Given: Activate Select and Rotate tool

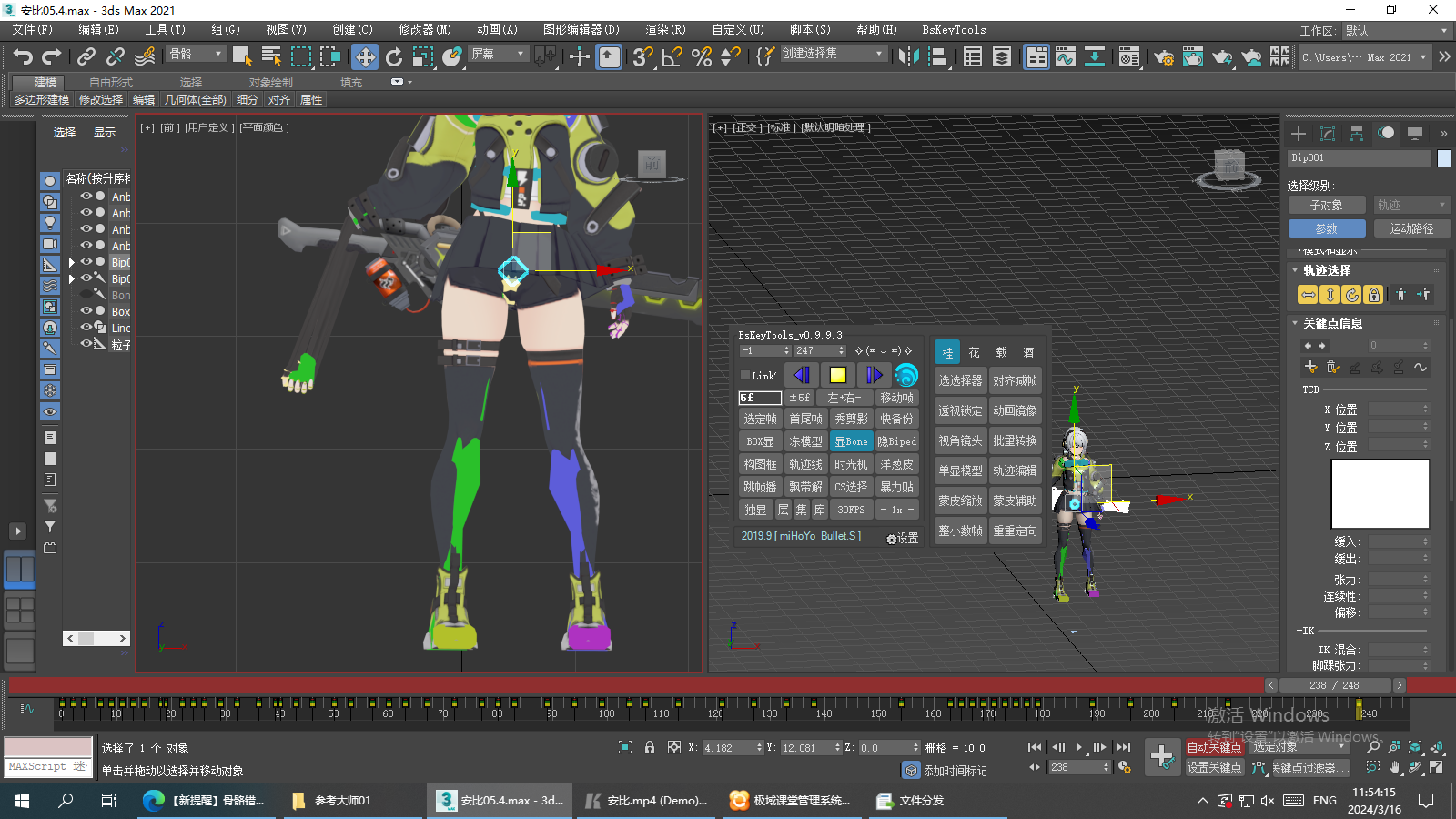Looking at the screenshot, I should tap(394, 56).
